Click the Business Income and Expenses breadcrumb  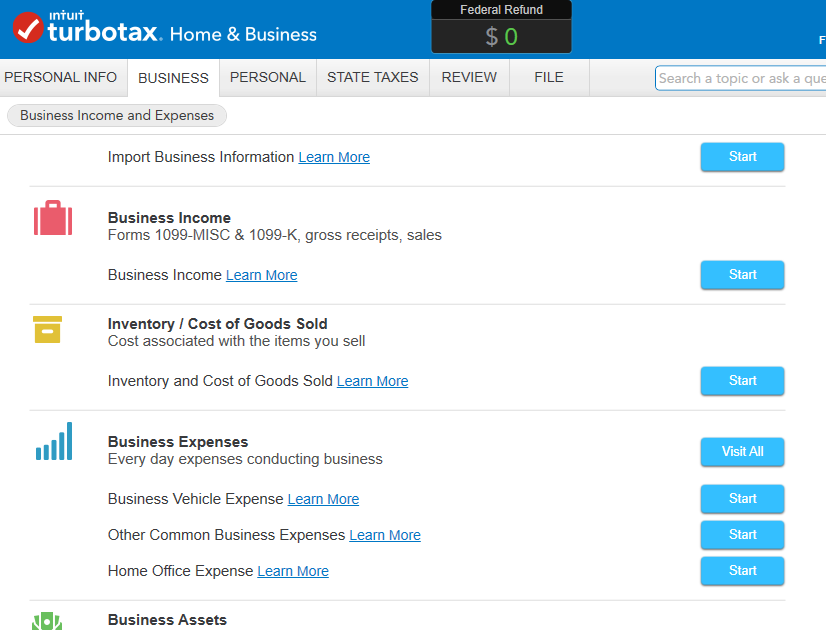tap(117, 115)
